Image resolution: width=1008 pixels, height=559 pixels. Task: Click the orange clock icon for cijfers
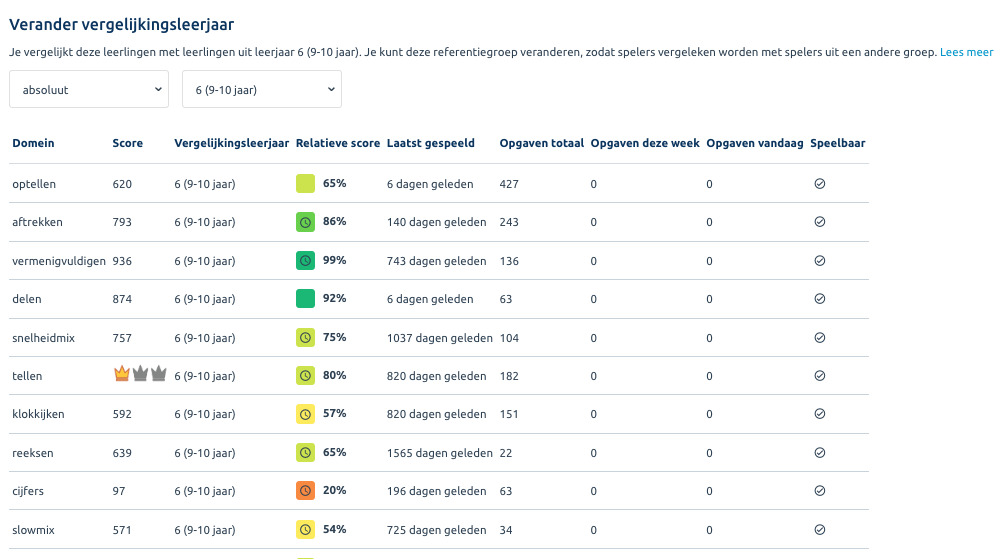(305, 491)
